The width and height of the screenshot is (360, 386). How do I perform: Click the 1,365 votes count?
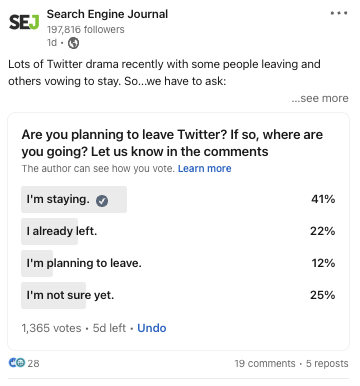point(51,328)
